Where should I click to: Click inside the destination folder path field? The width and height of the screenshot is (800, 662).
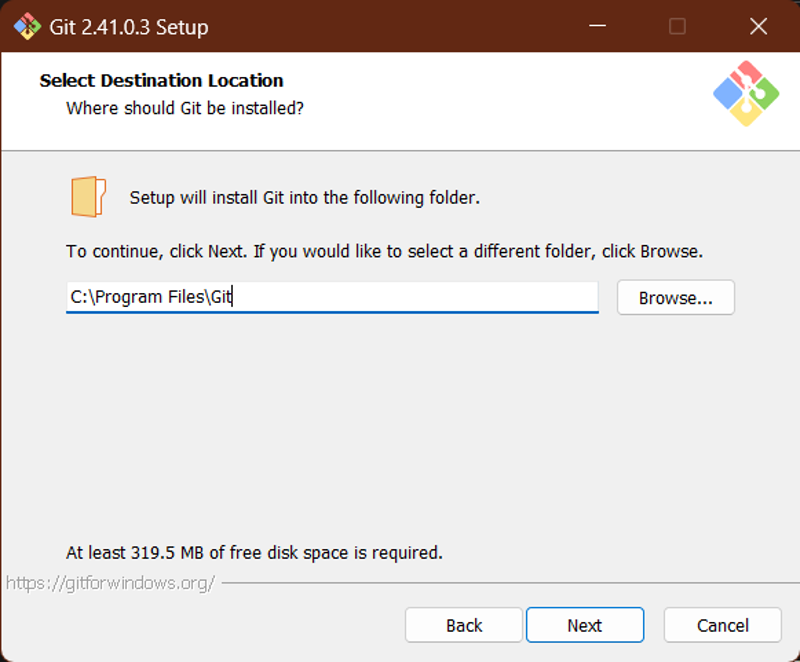(332, 297)
